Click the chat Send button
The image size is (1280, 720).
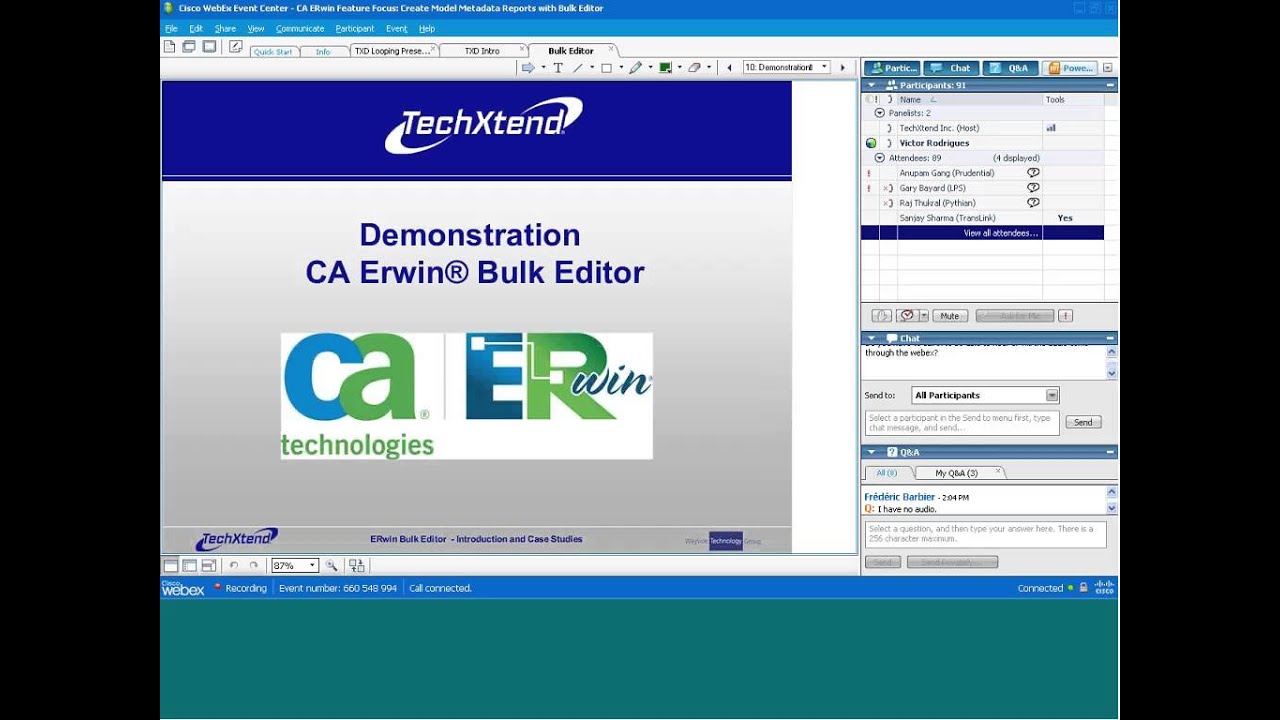tap(1083, 422)
